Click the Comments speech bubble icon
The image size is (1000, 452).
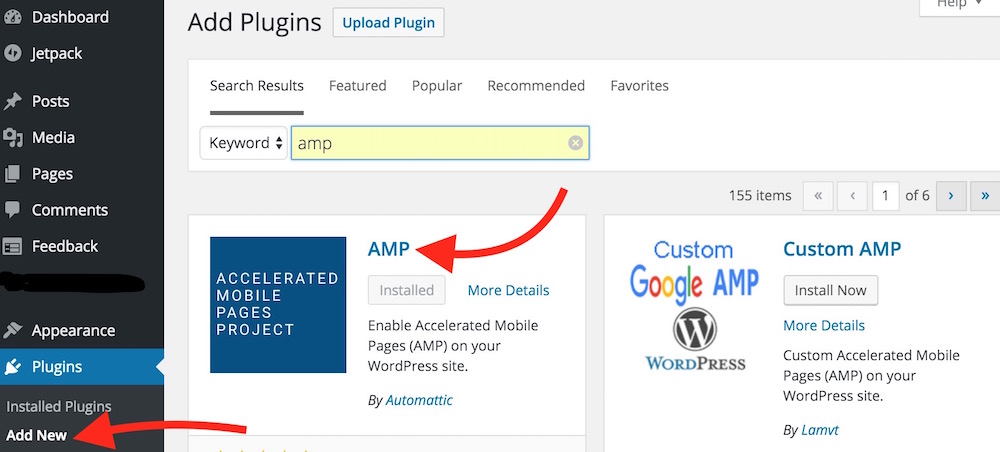pos(13,210)
